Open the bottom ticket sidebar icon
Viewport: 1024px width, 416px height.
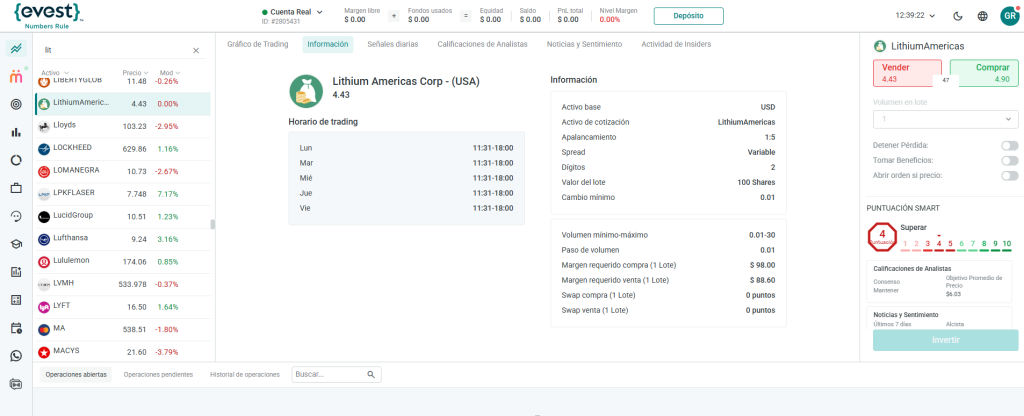point(16,384)
